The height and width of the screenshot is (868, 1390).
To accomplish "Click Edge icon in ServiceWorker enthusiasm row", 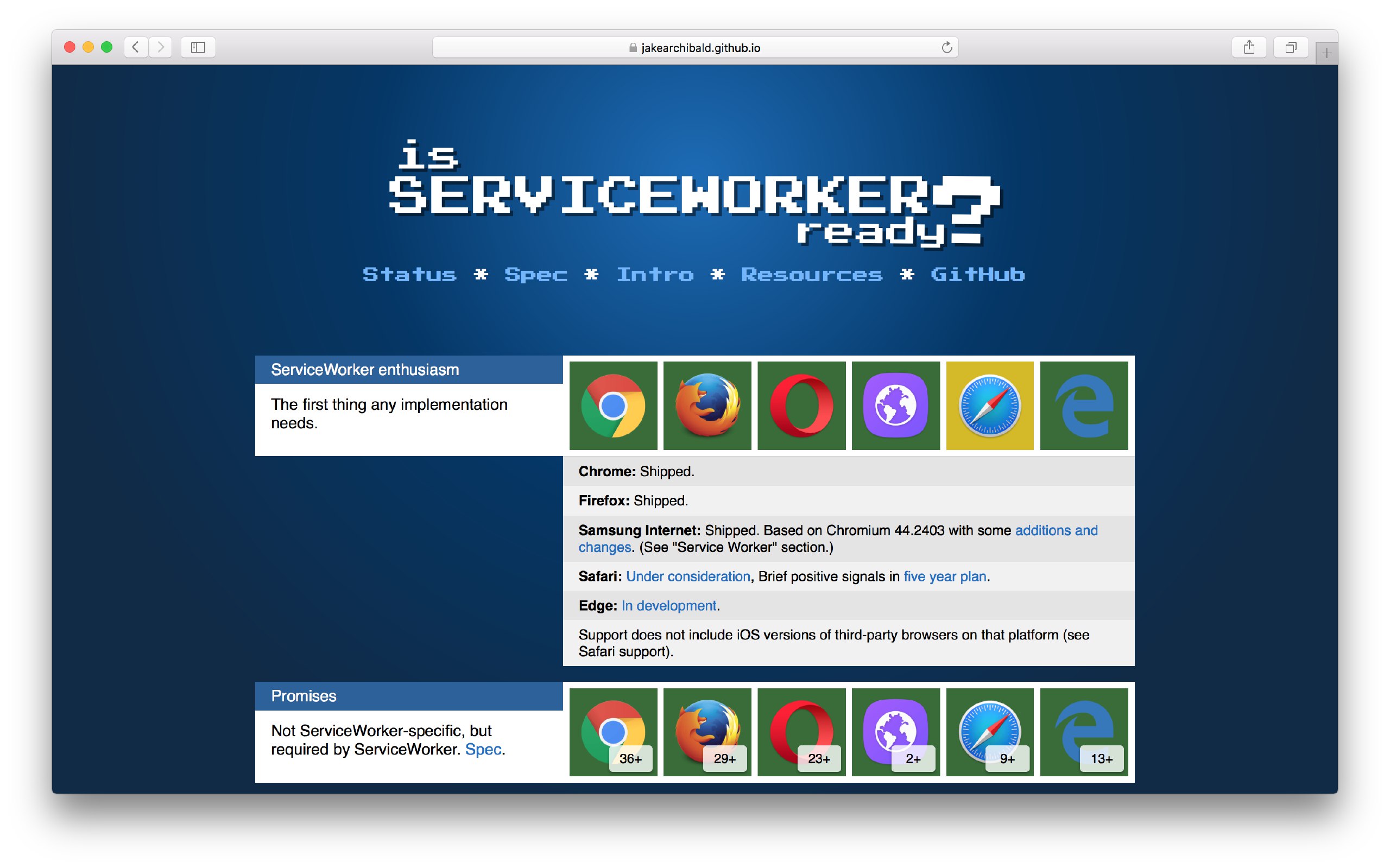I will [x=1084, y=406].
